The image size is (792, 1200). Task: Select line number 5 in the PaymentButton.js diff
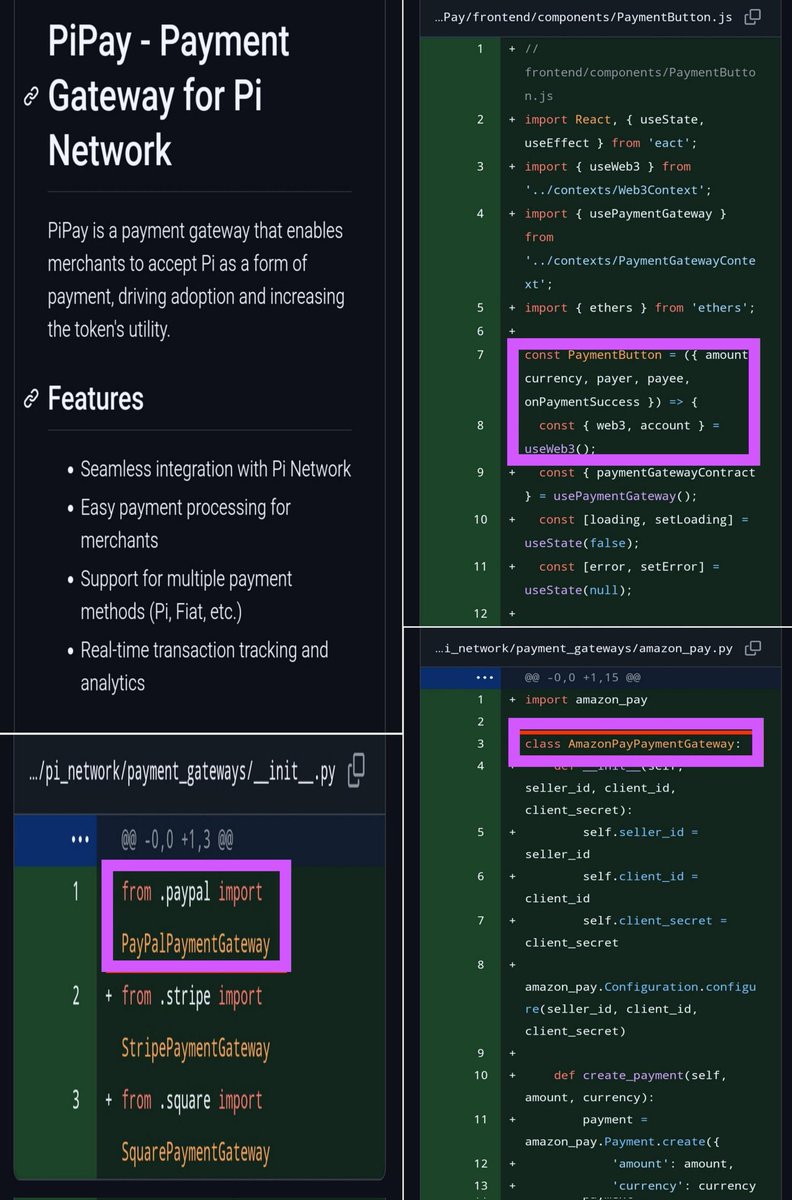click(480, 307)
